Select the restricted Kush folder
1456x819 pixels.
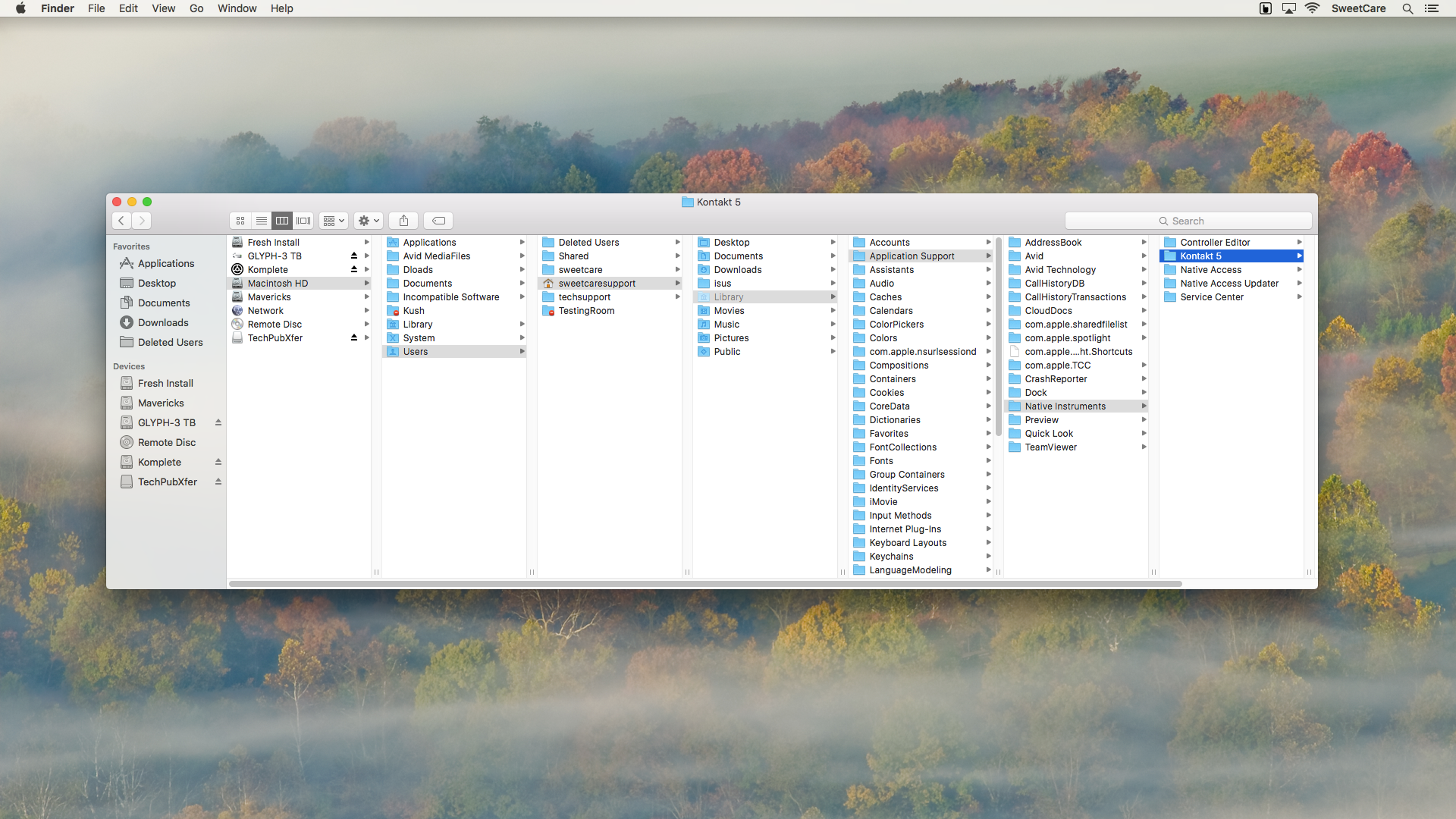pyautogui.click(x=454, y=310)
